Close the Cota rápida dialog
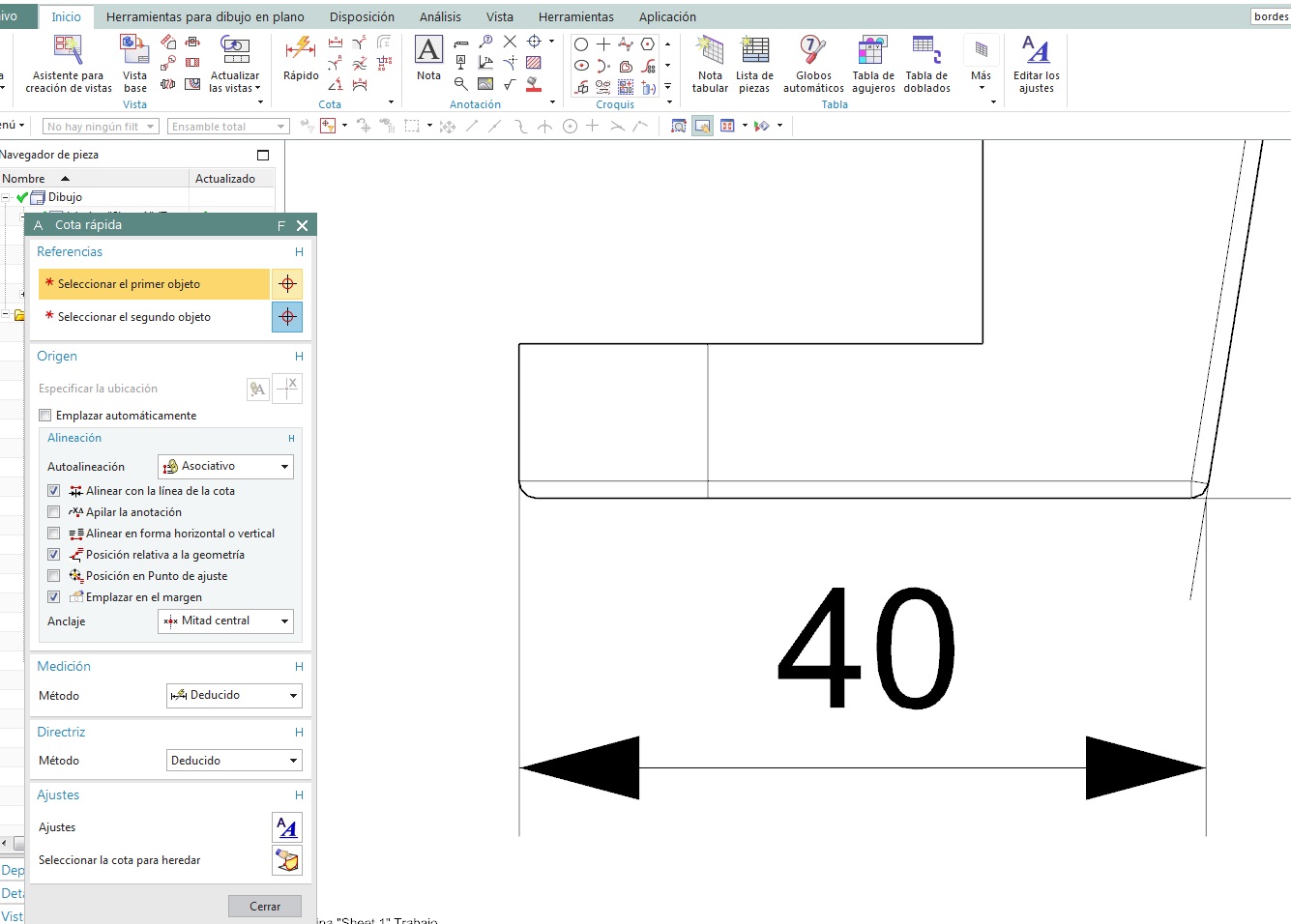Image resolution: width=1291 pixels, height=924 pixels. [x=302, y=225]
